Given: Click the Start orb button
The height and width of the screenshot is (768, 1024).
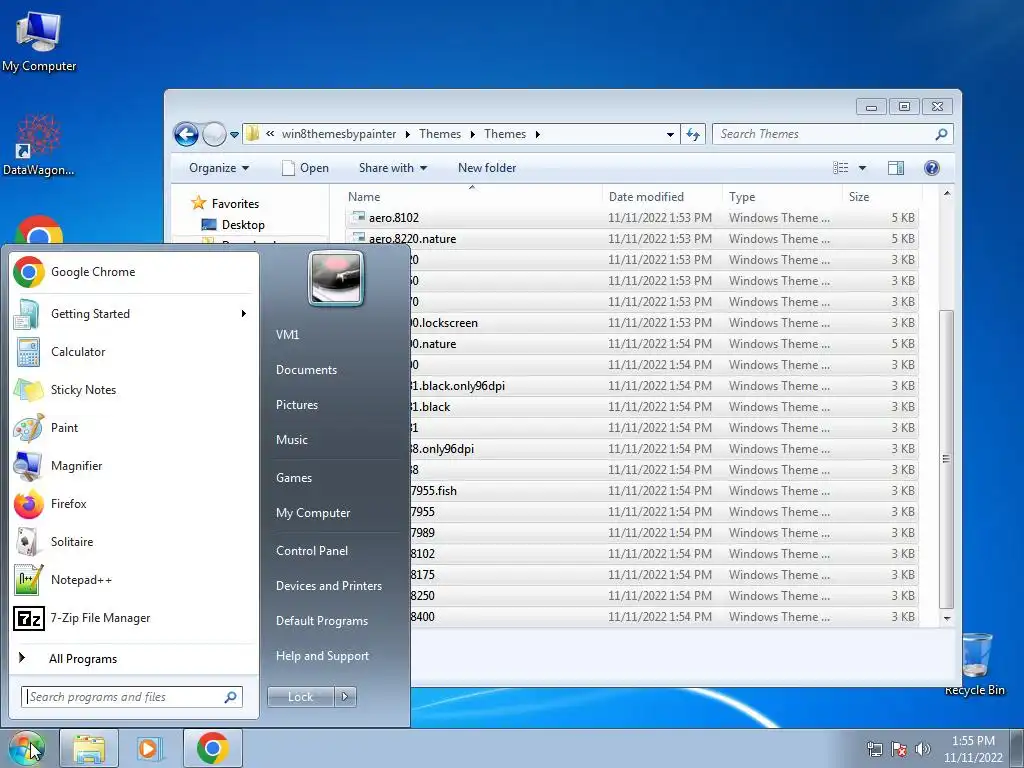Looking at the screenshot, I should tap(26, 748).
